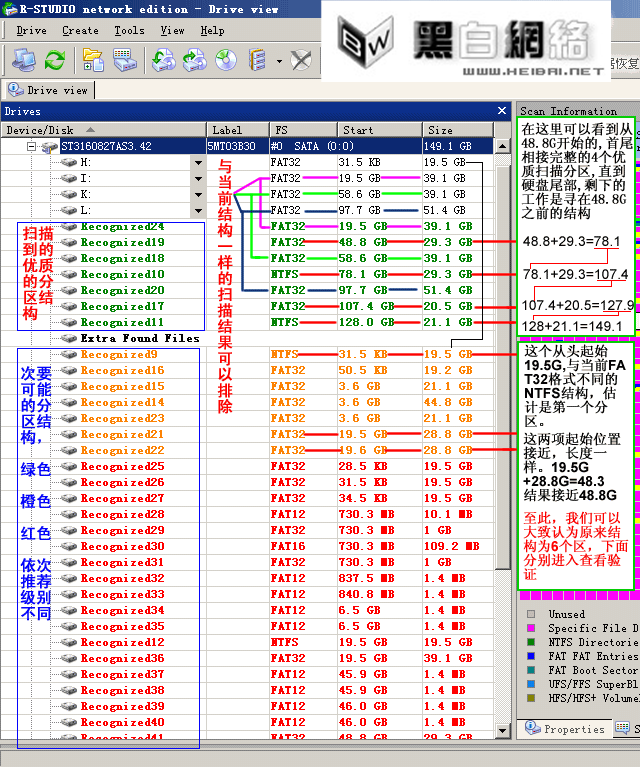Image resolution: width=640 pixels, height=768 pixels.
Task: Click the Size column header
Action: (x=458, y=130)
